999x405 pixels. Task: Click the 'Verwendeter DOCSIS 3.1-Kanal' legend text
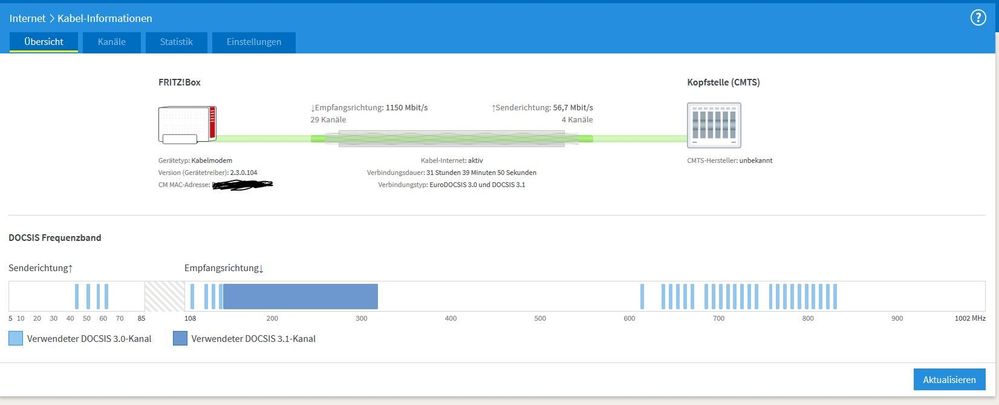pyautogui.click(x=254, y=339)
